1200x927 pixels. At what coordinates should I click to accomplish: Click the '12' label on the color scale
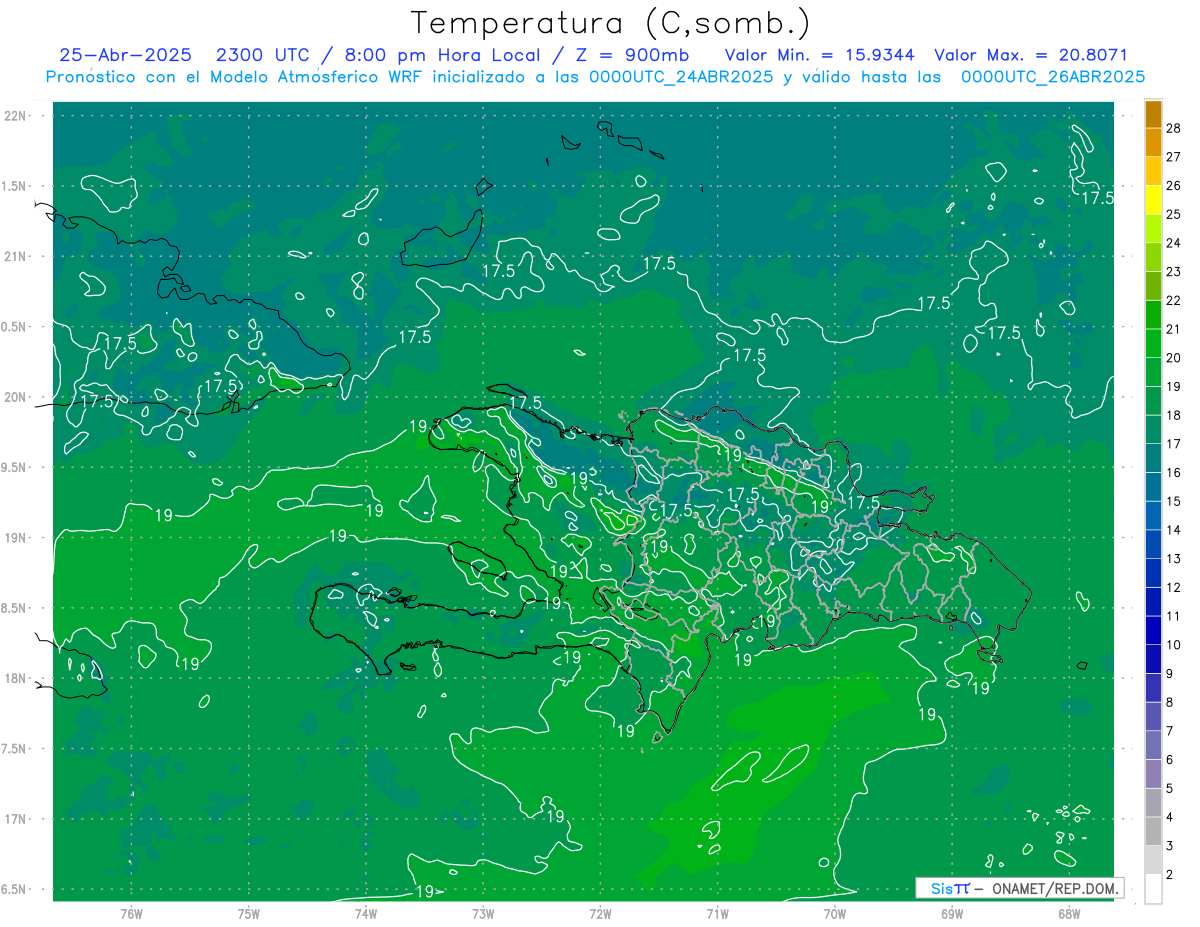pyautogui.click(x=1174, y=587)
